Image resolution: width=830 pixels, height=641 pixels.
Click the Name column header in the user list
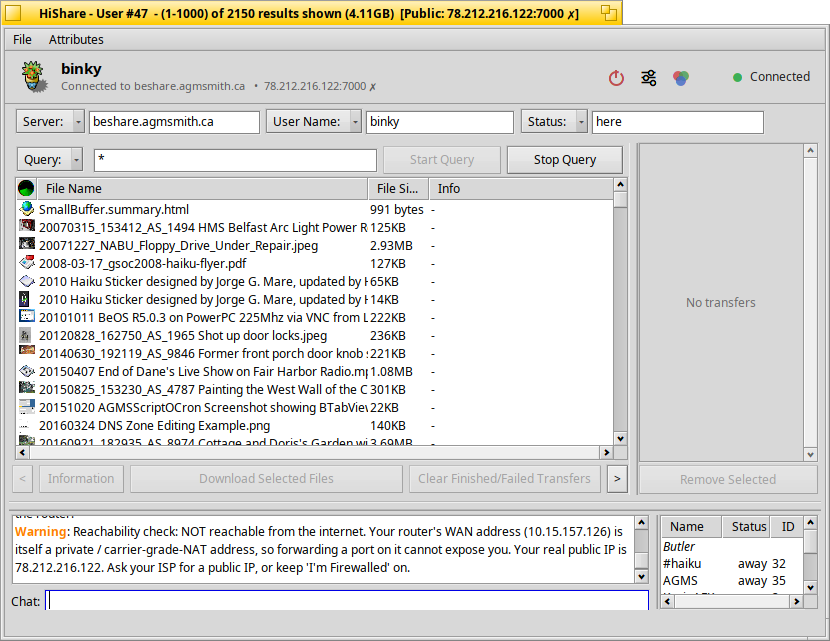click(x=691, y=527)
